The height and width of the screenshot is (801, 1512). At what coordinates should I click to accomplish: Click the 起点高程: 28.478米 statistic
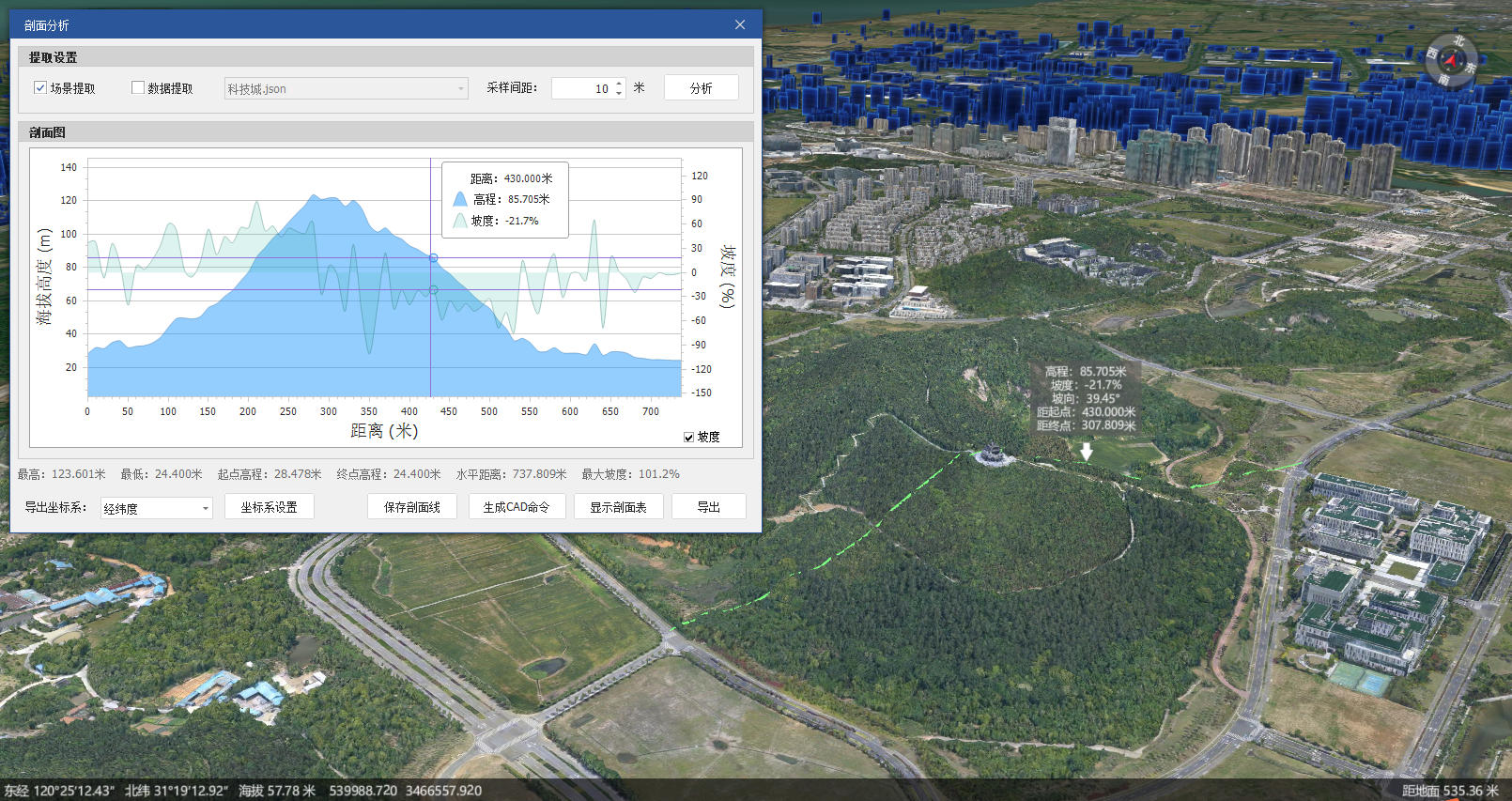270,474
